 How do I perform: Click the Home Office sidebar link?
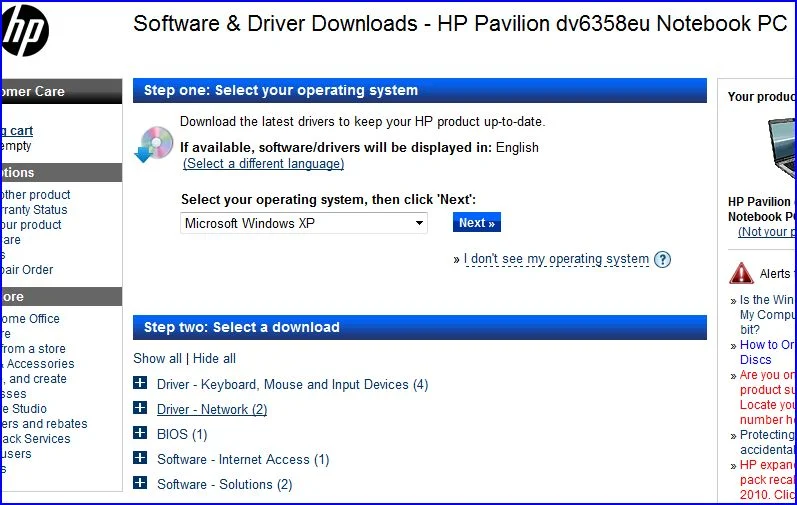click(x=30, y=319)
